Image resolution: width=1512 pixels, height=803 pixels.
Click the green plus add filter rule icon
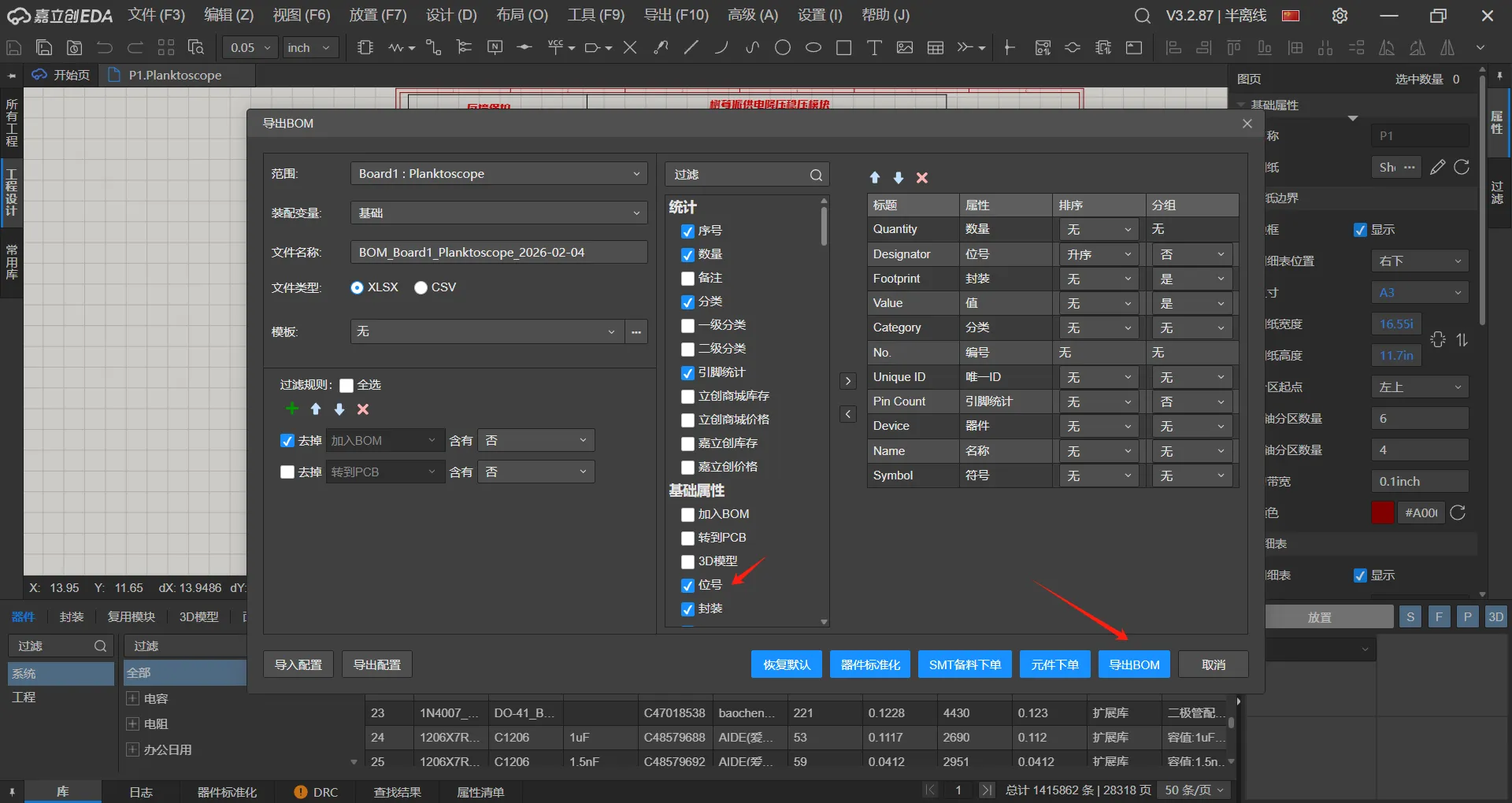pyautogui.click(x=292, y=409)
